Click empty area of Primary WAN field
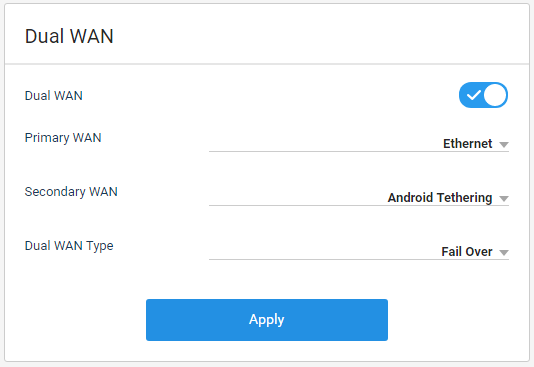 coord(324,144)
